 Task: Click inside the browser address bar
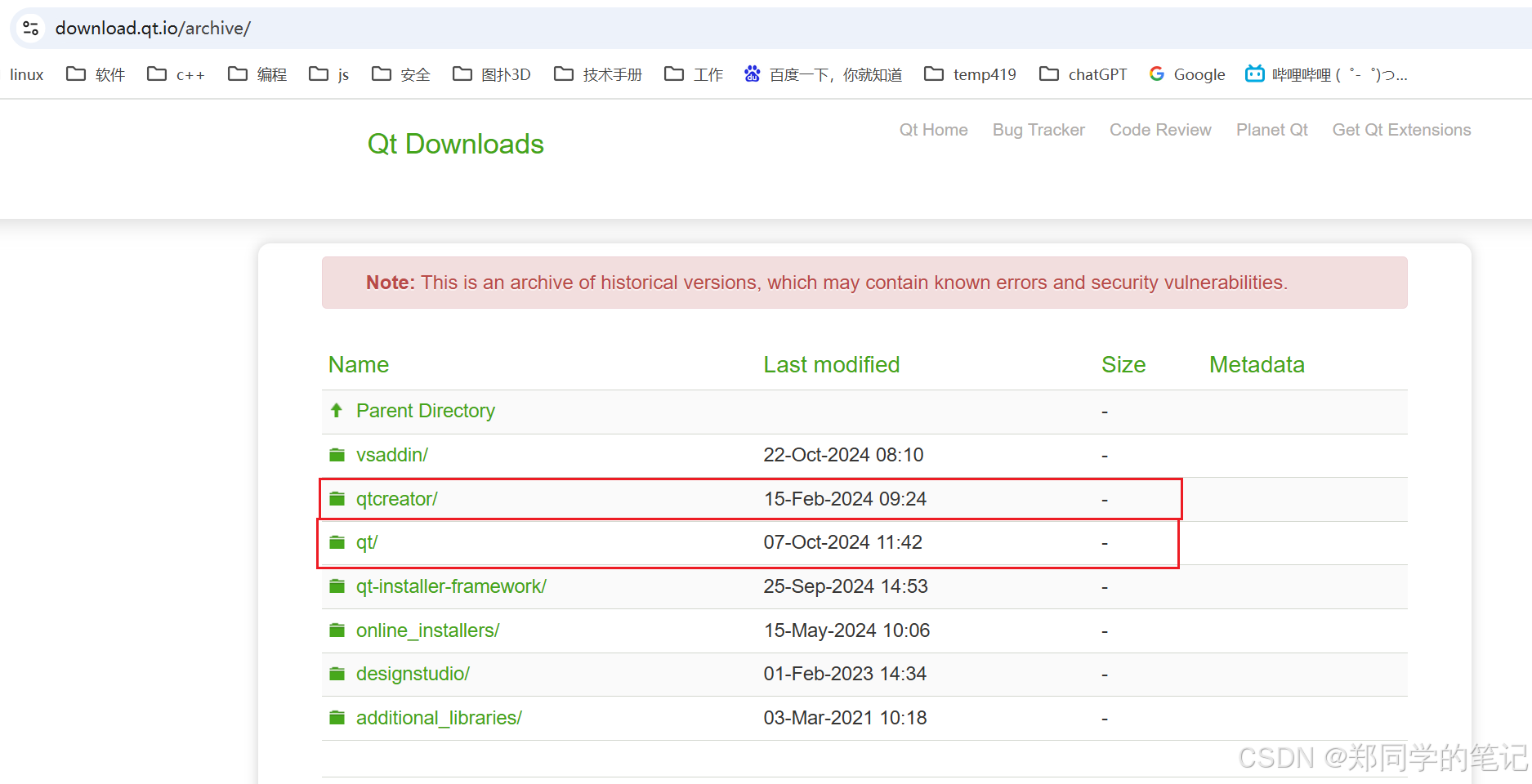click(x=409, y=27)
